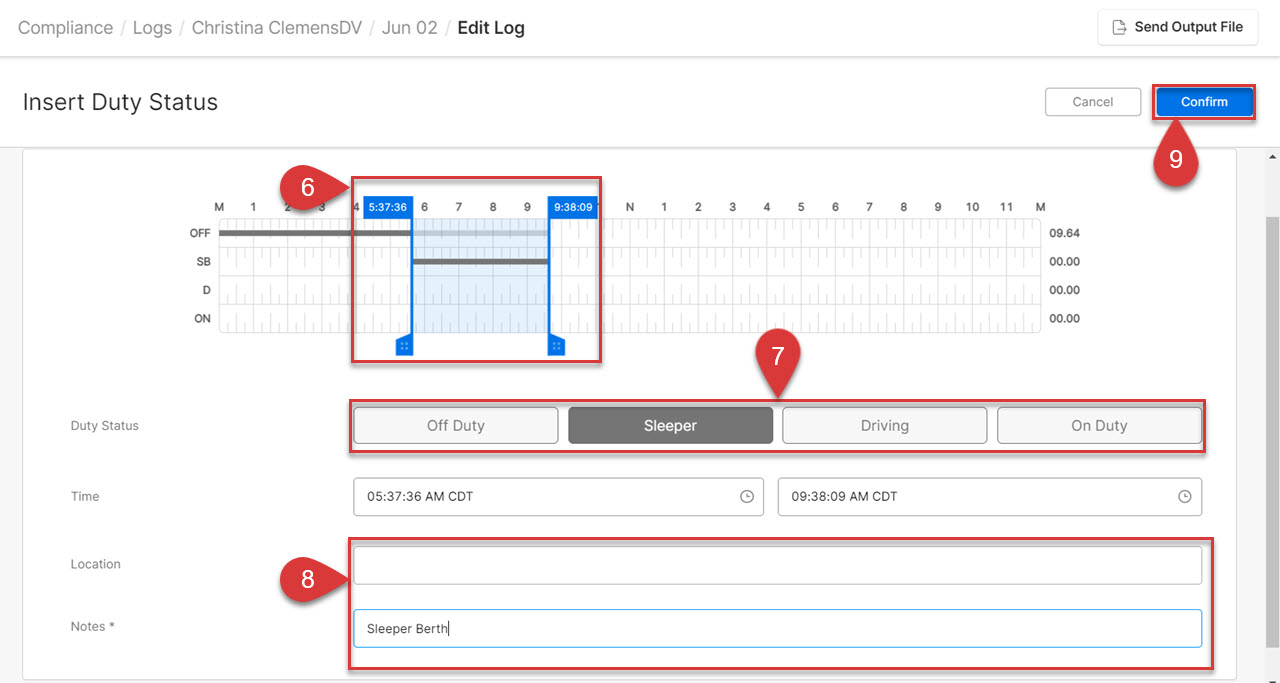Click the start time field 05:37:36 AM CDT
The image size is (1280, 683).
point(558,496)
